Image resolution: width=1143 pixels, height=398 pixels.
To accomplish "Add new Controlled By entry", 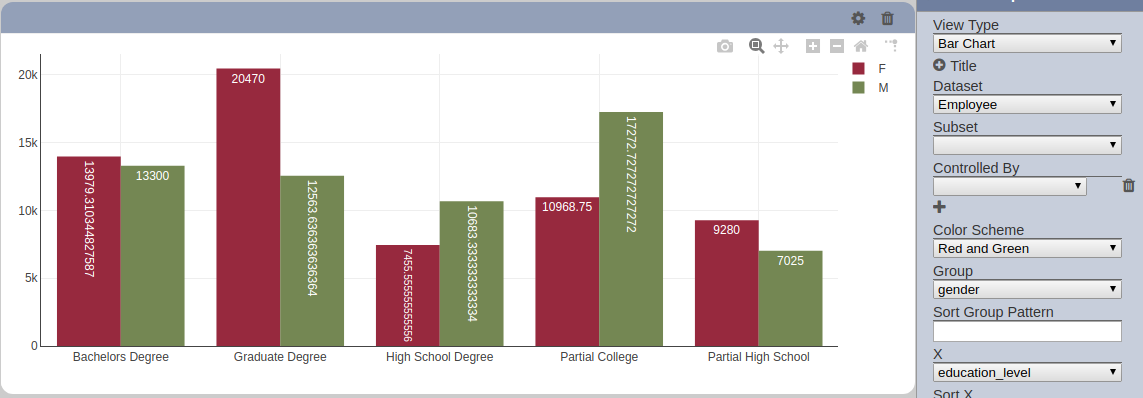I will [x=940, y=207].
